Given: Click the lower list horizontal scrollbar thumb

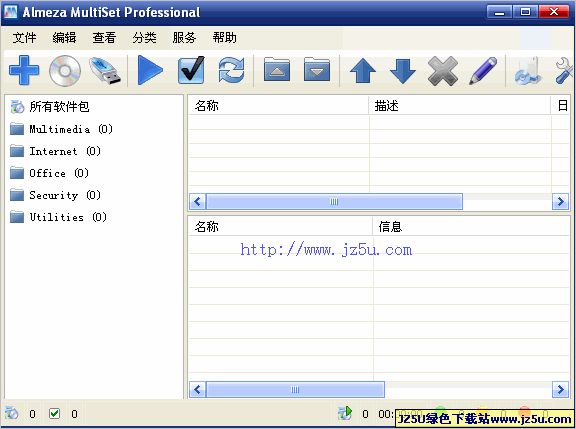Looking at the screenshot, I should pos(295,389).
